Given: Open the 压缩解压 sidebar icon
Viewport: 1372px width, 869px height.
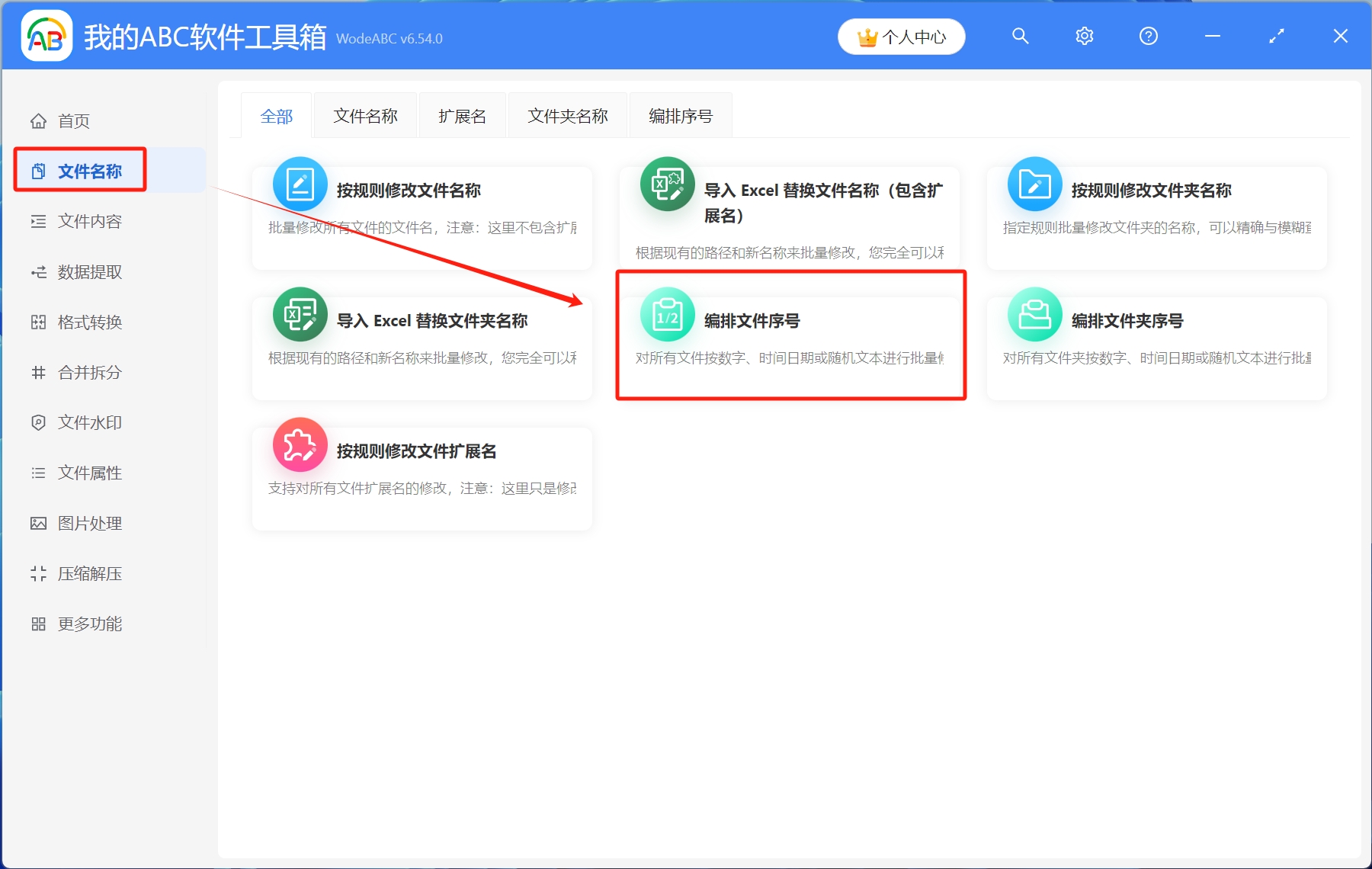Looking at the screenshot, I should [38, 573].
